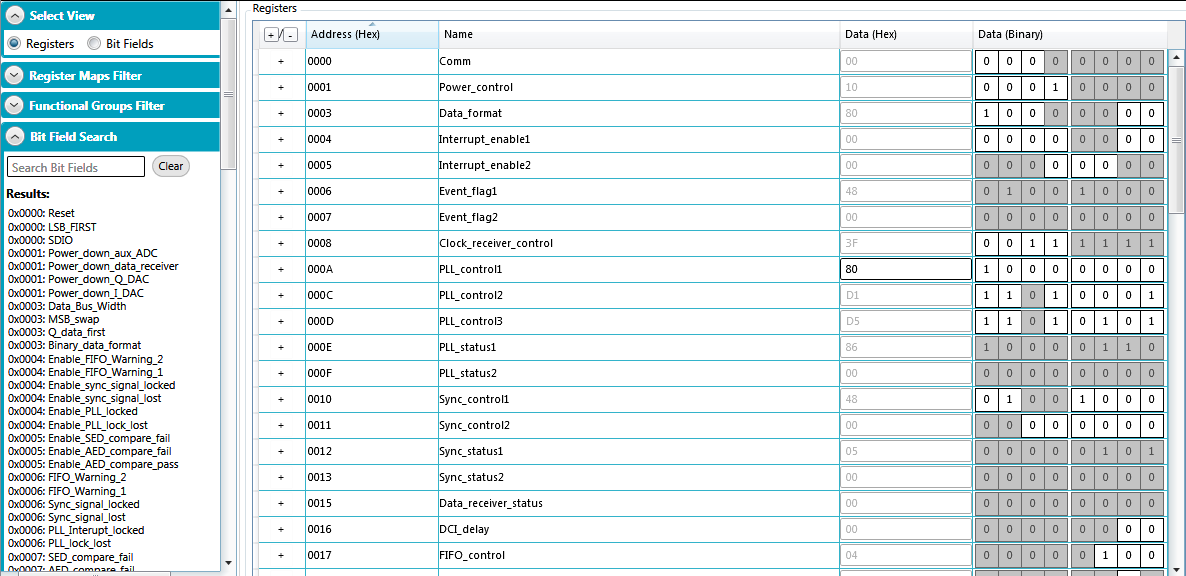Expand the Comm register row
Viewport: 1186px width, 576px height.
(281, 62)
